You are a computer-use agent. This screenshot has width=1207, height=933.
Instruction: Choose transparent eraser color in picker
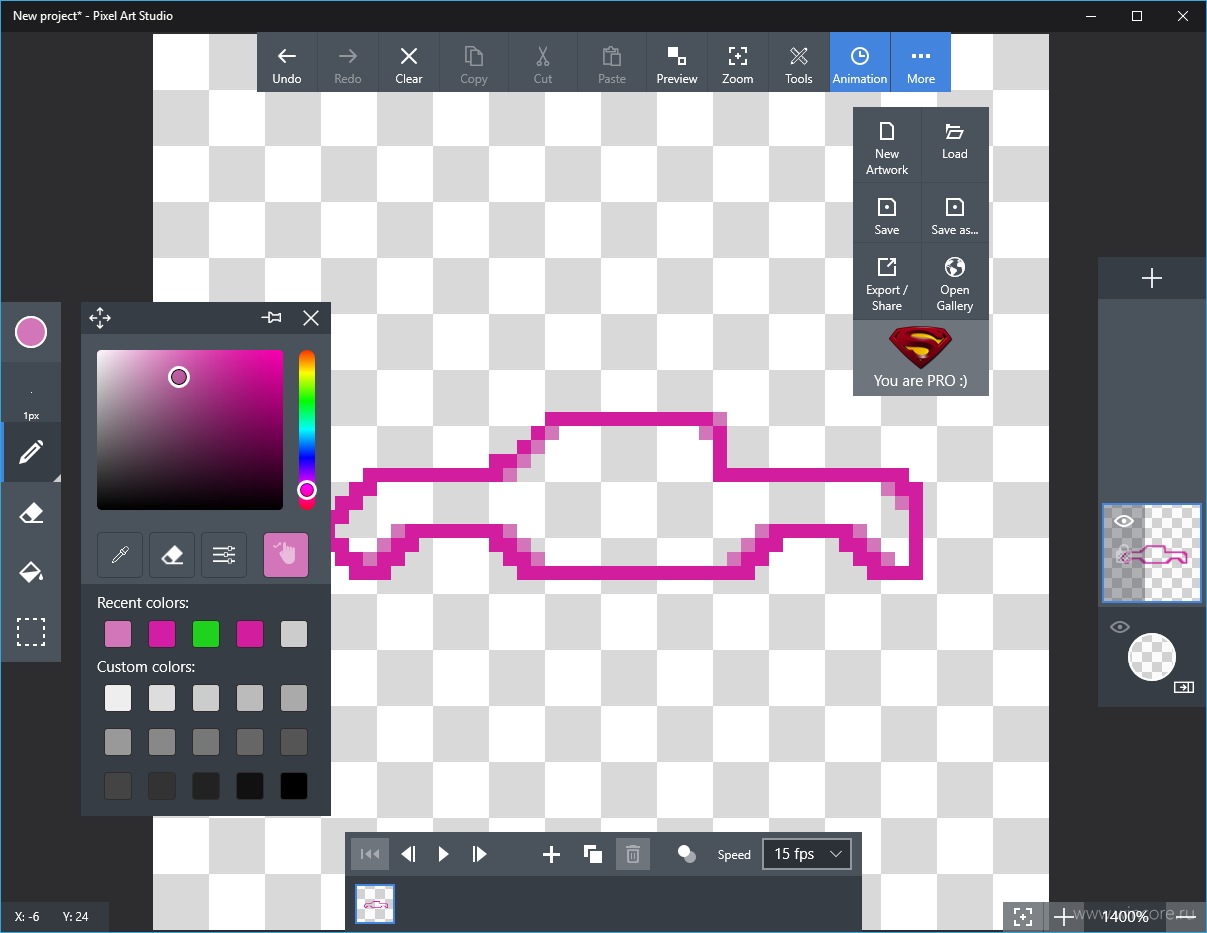click(x=172, y=555)
